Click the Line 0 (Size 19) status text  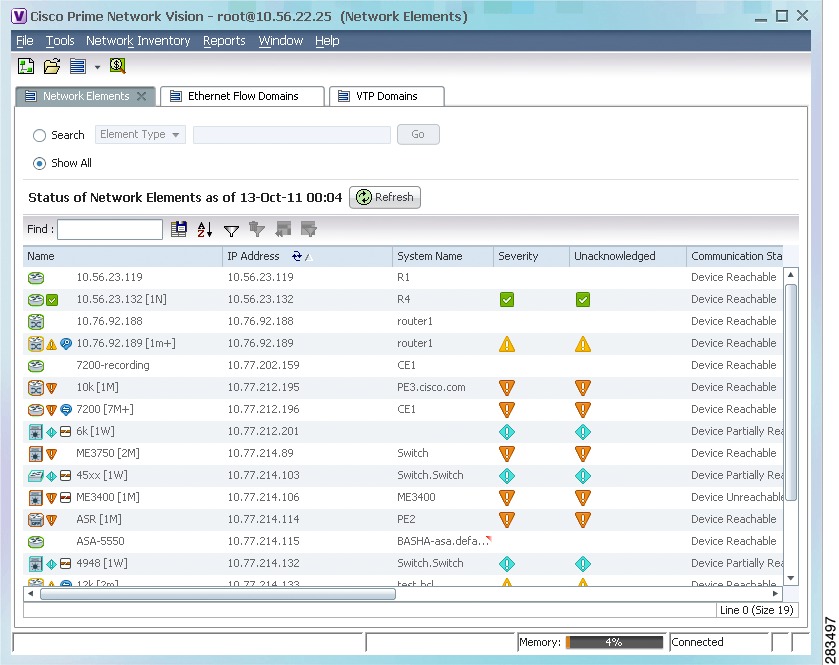tap(757, 610)
